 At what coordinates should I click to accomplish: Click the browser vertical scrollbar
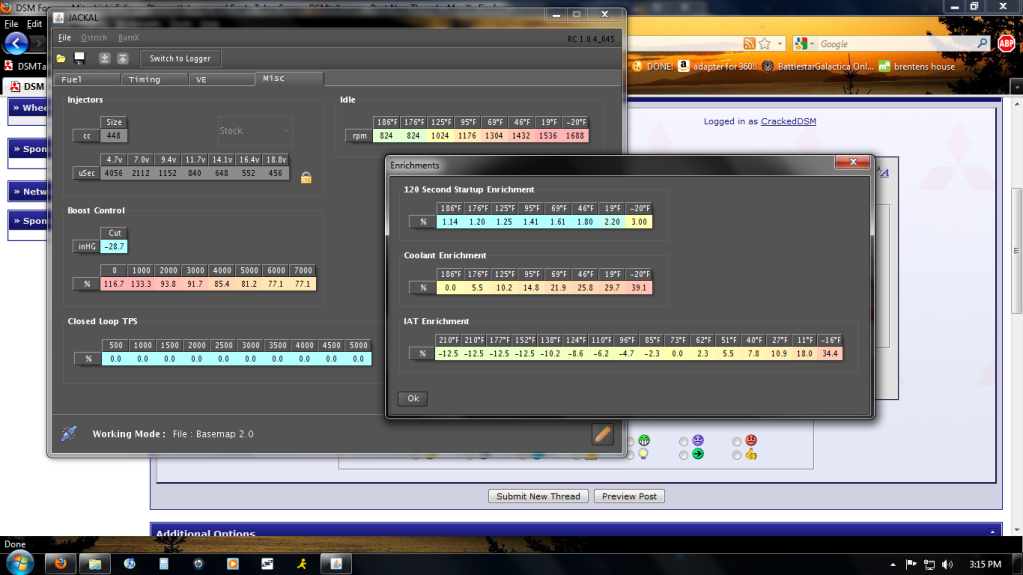(1016, 249)
